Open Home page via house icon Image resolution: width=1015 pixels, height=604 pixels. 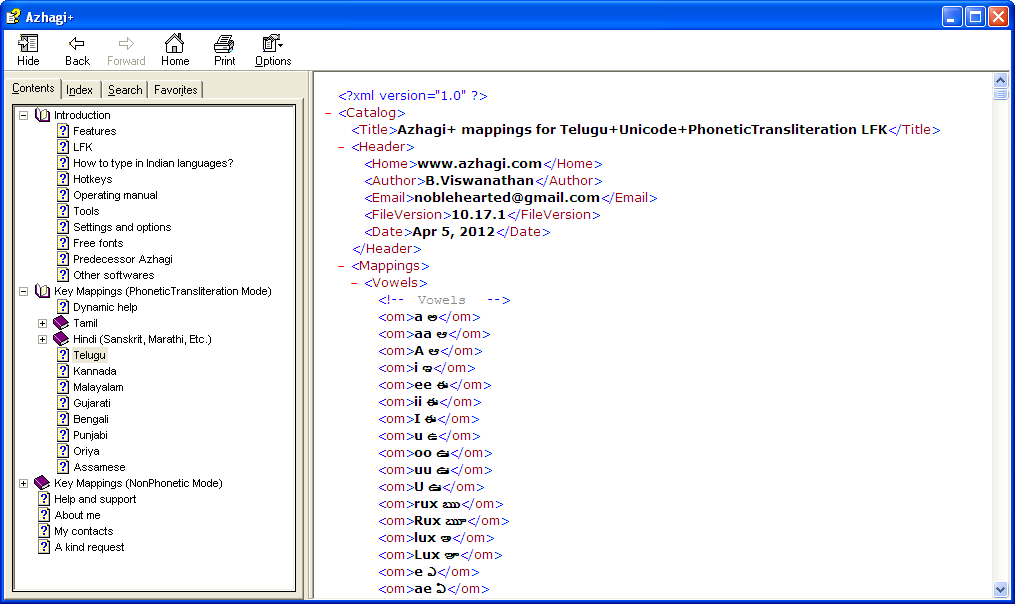click(x=175, y=43)
